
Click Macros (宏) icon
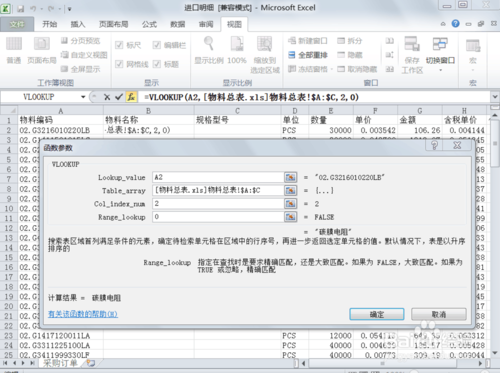click(473, 45)
